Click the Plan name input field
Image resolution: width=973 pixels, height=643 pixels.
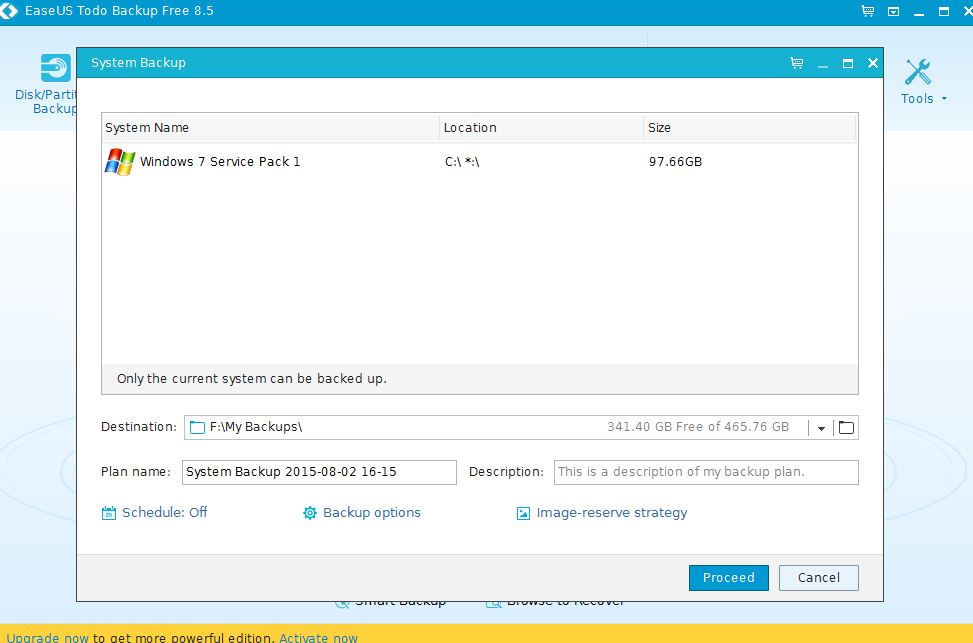click(319, 472)
